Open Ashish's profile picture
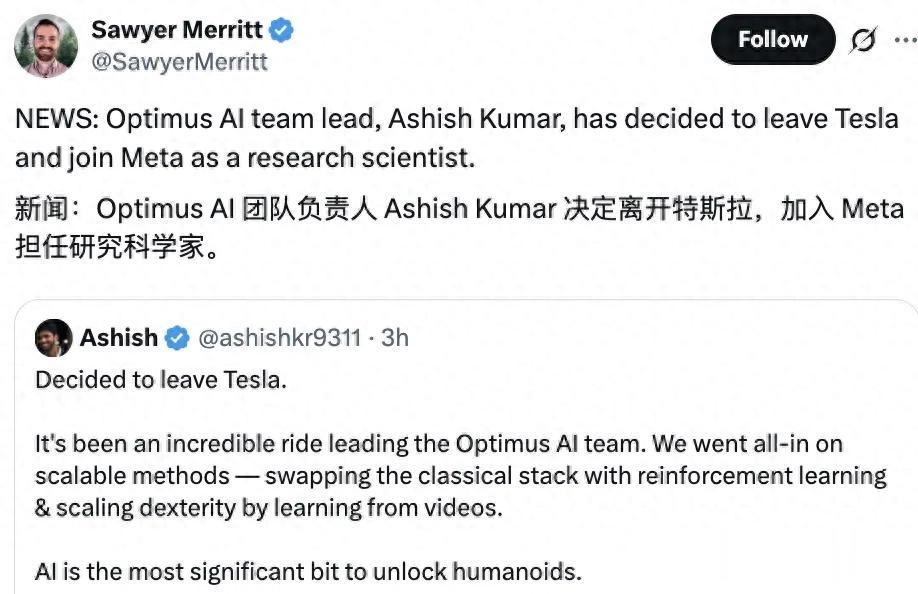918x594 pixels. click(55, 338)
